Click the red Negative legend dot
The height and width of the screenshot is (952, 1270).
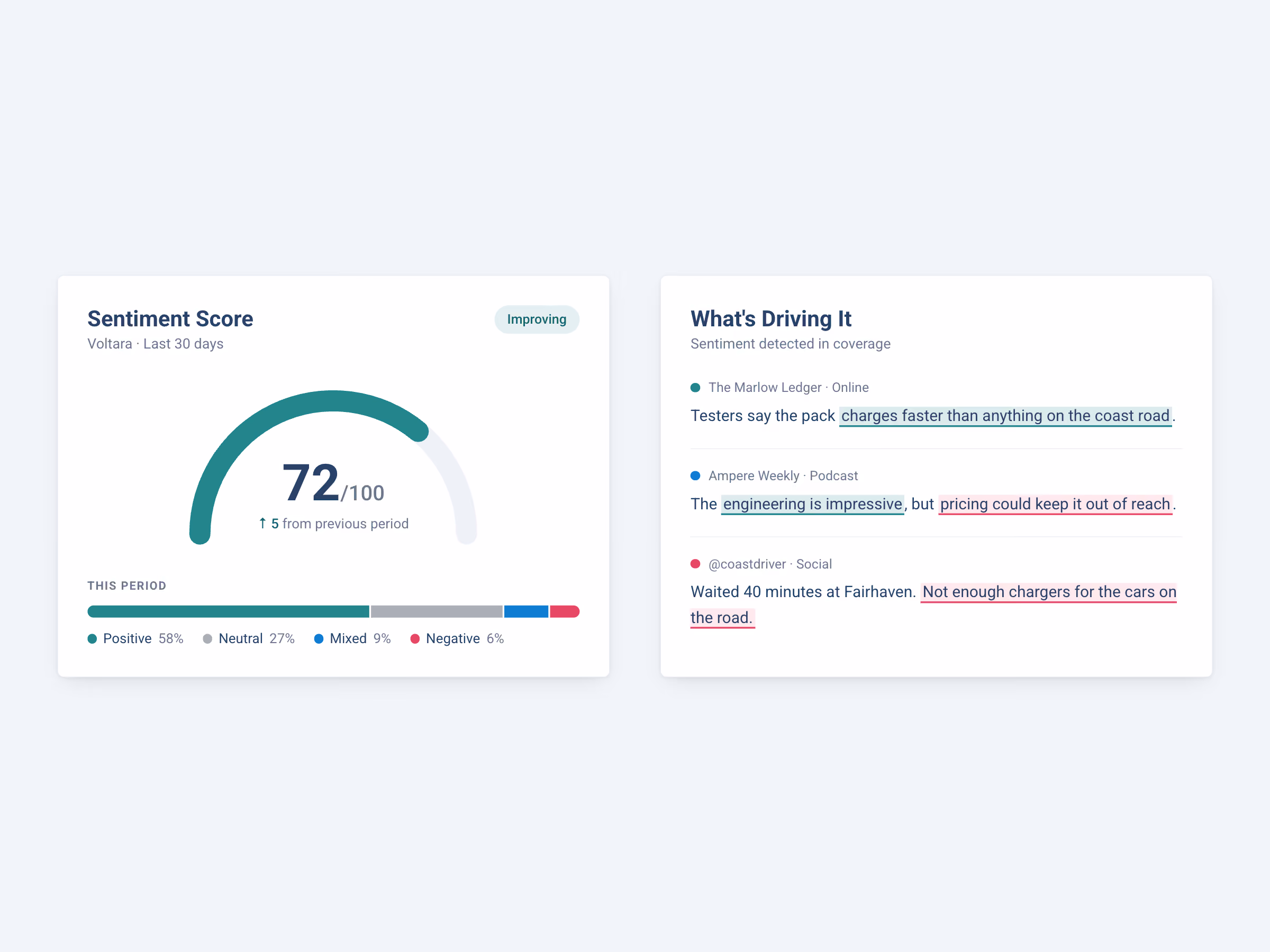414,639
